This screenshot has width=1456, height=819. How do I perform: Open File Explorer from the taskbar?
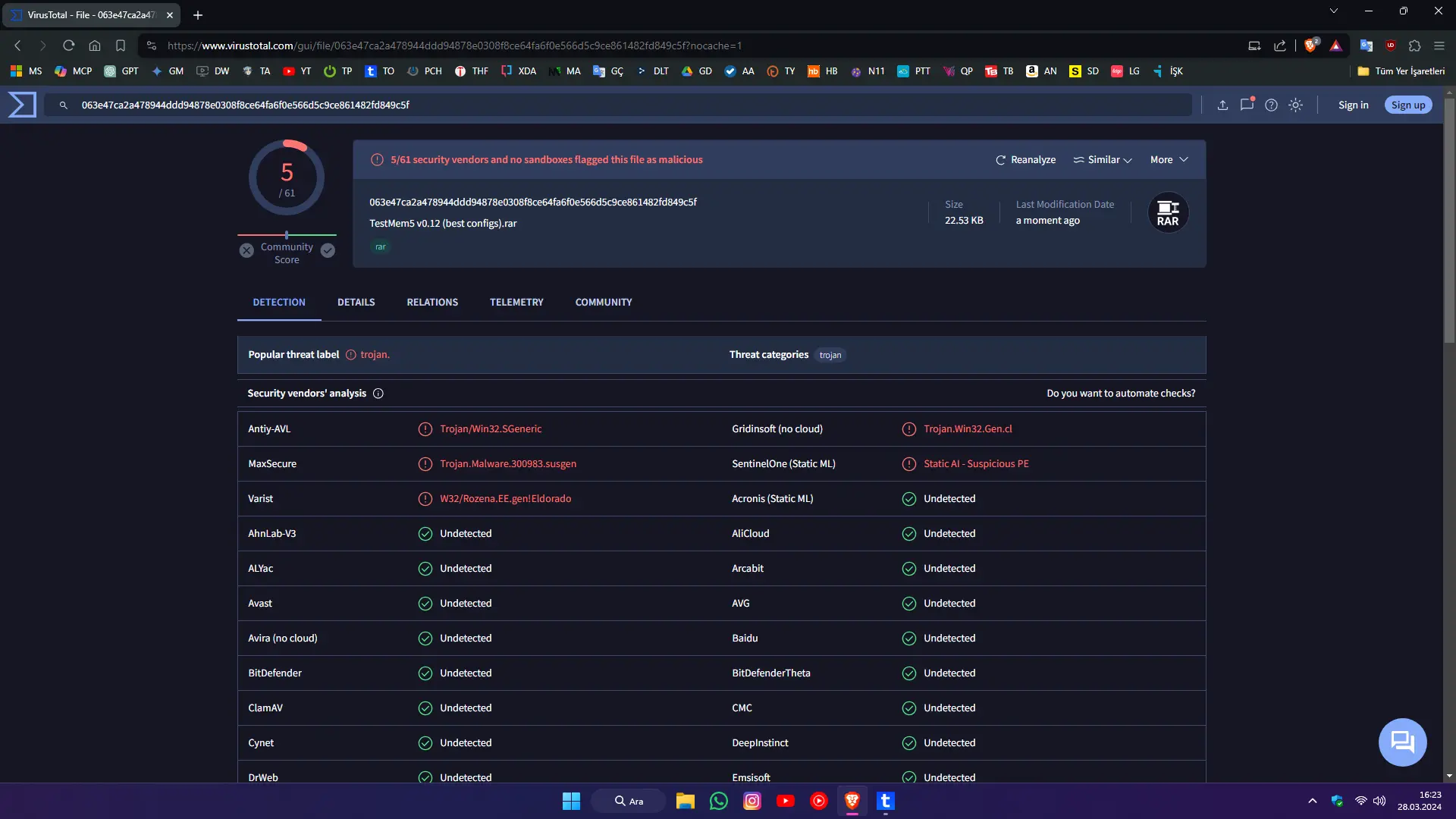pyautogui.click(x=686, y=801)
